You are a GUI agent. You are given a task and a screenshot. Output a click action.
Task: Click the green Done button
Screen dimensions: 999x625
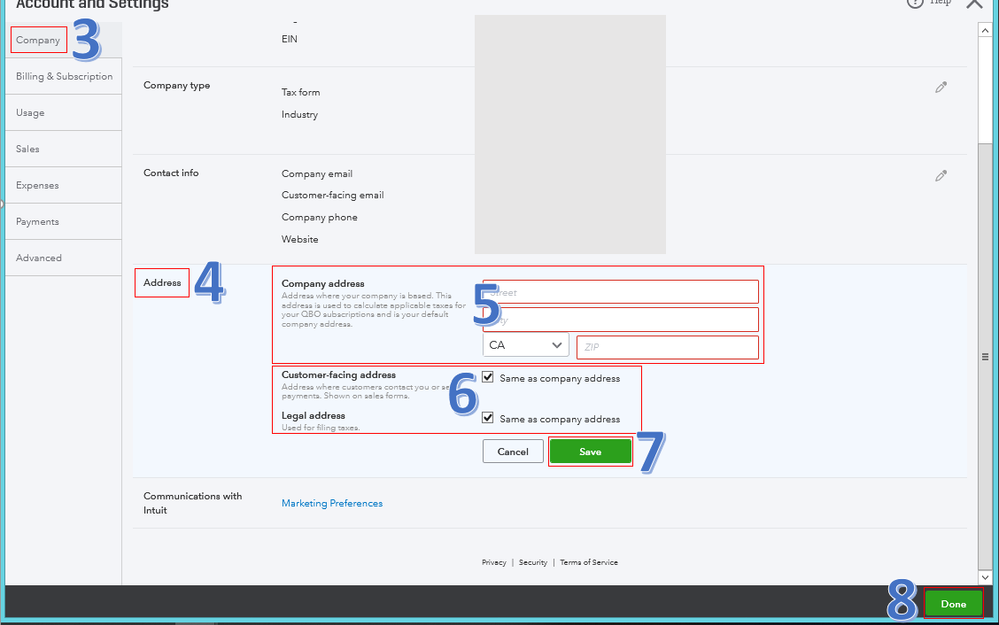pos(954,604)
